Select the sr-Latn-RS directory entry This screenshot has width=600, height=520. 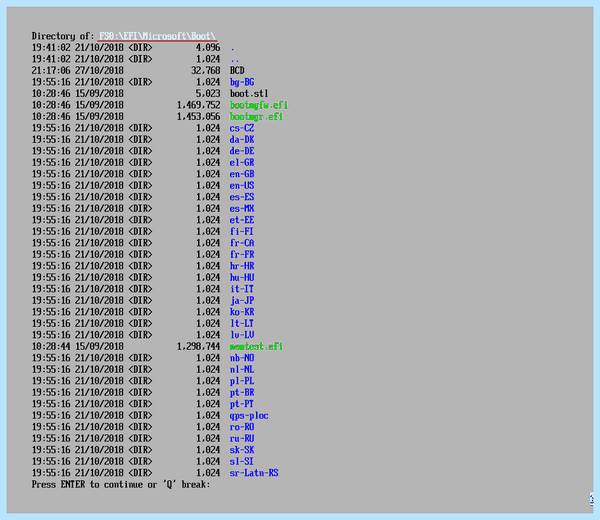(x=254, y=473)
